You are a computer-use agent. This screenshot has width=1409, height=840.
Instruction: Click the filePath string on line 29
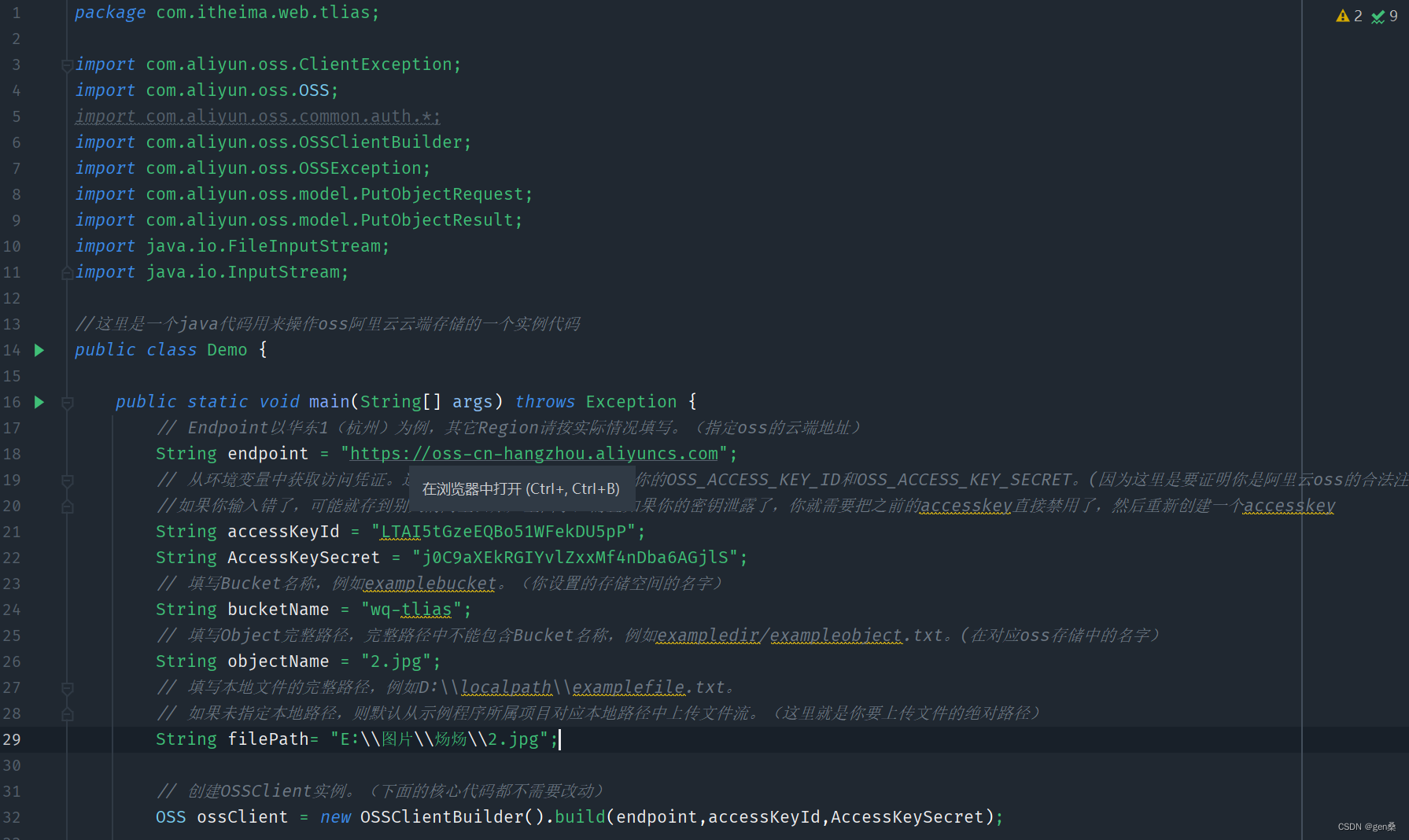point(440,739)
